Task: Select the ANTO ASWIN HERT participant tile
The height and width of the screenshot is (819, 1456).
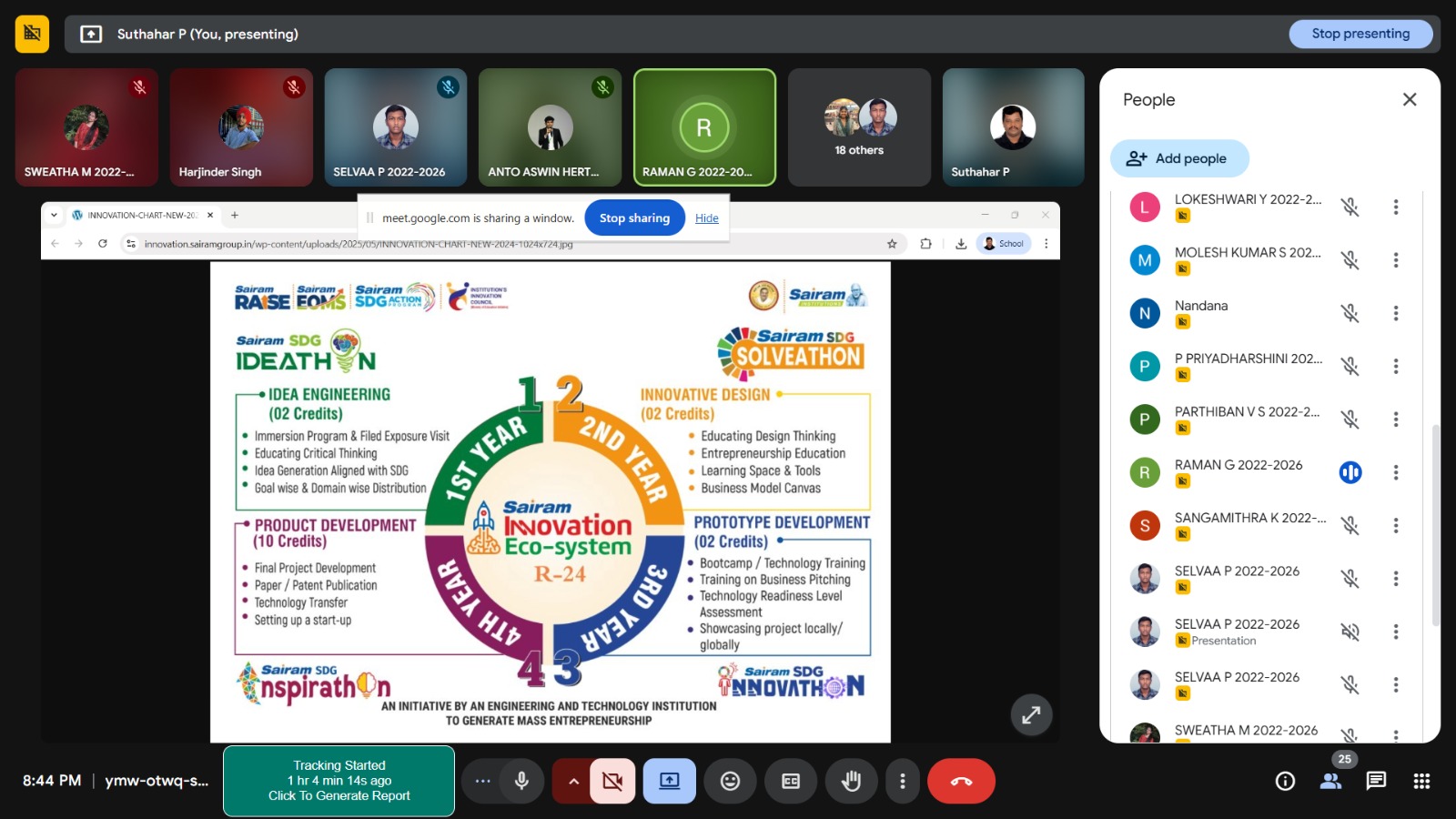Action: pos(550,127)
